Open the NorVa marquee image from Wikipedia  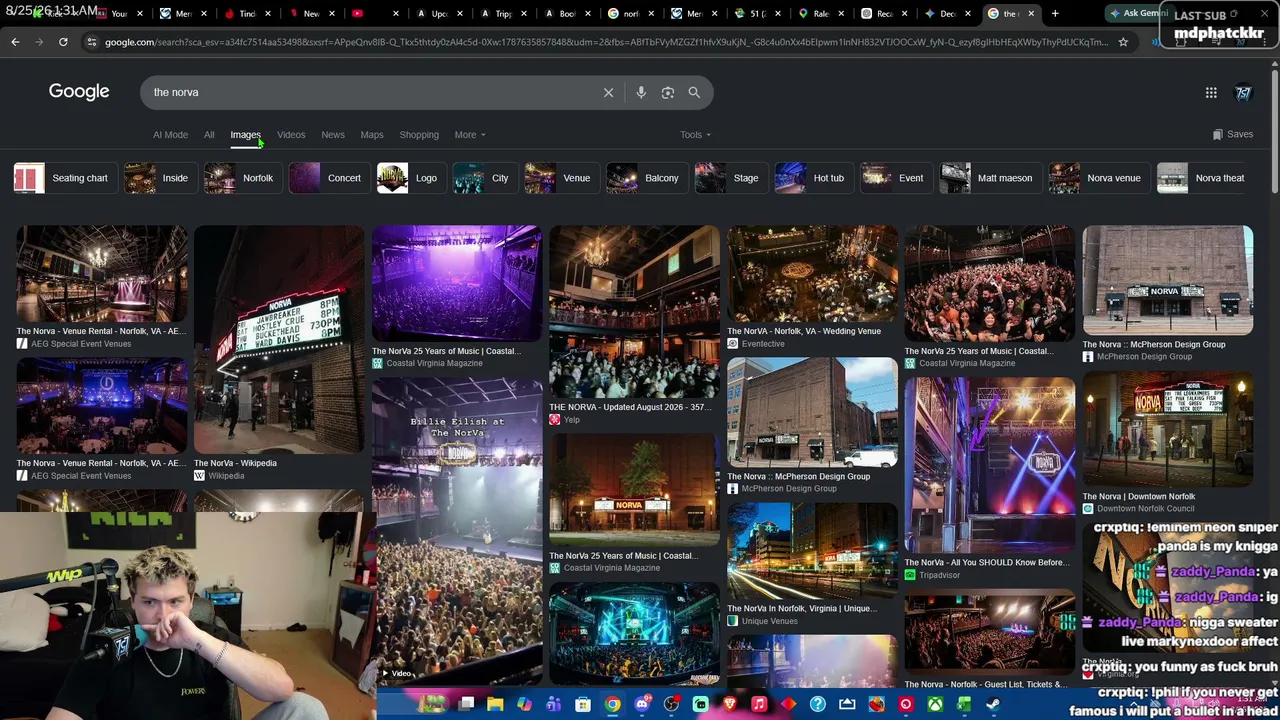[279, 339]
